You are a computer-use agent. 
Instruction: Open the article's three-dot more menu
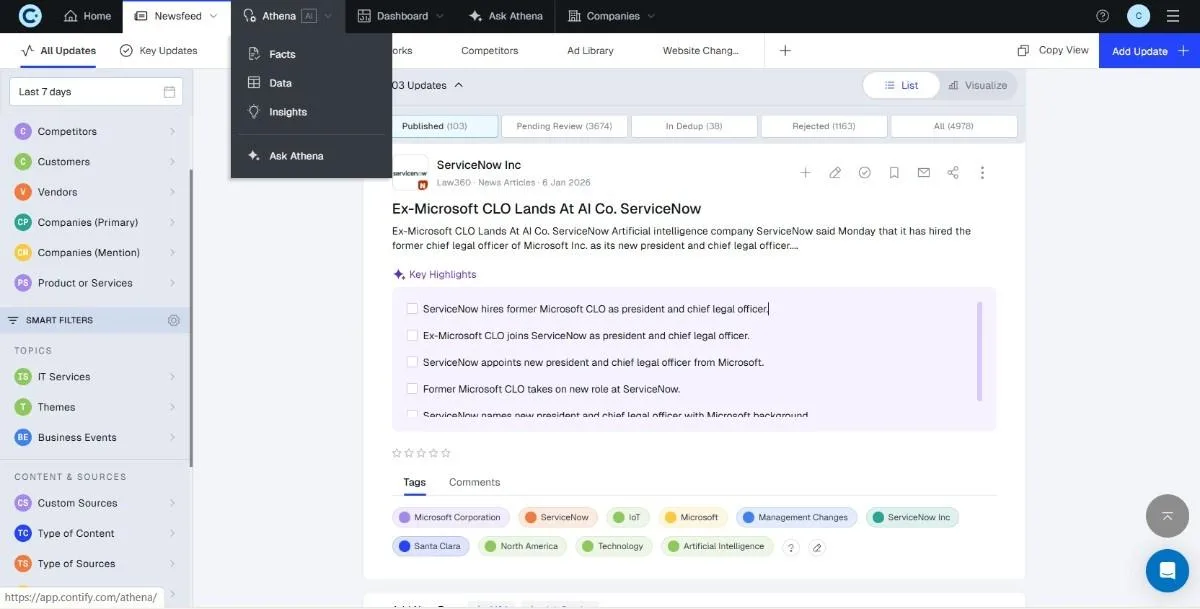click(982, 173)
